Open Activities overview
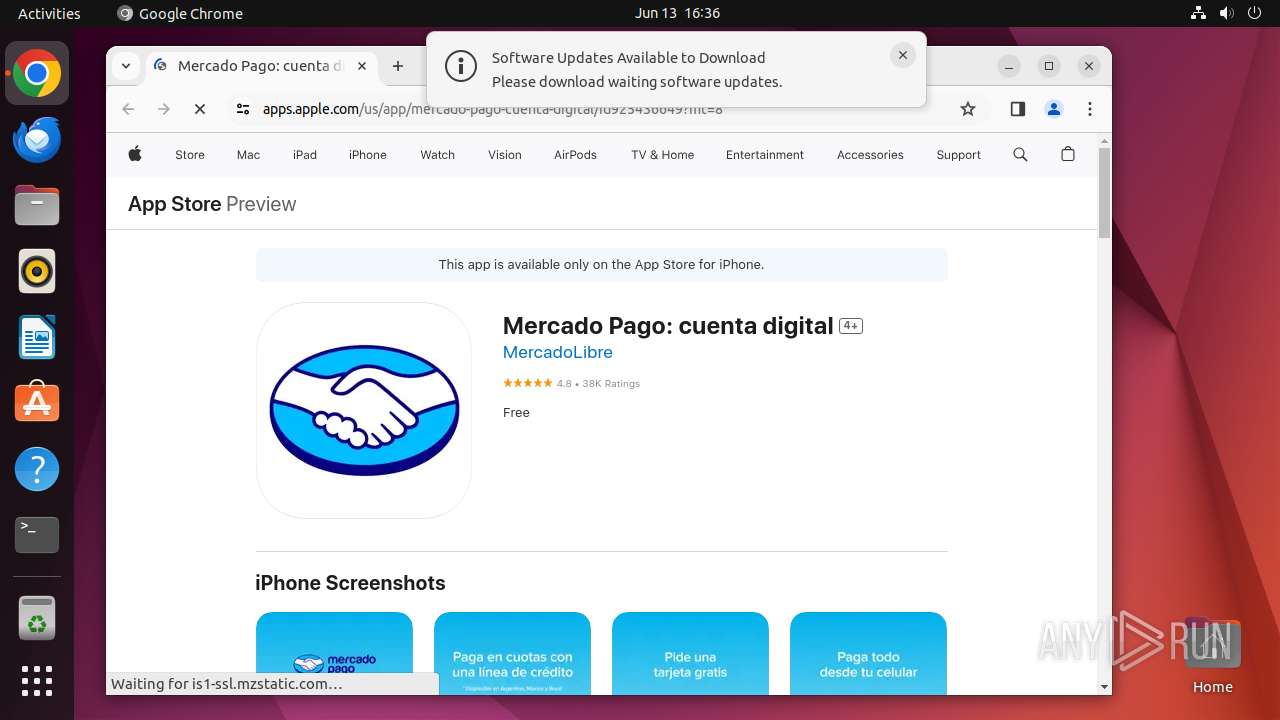This screenshot has height=720, width=1280. [49, 13]
